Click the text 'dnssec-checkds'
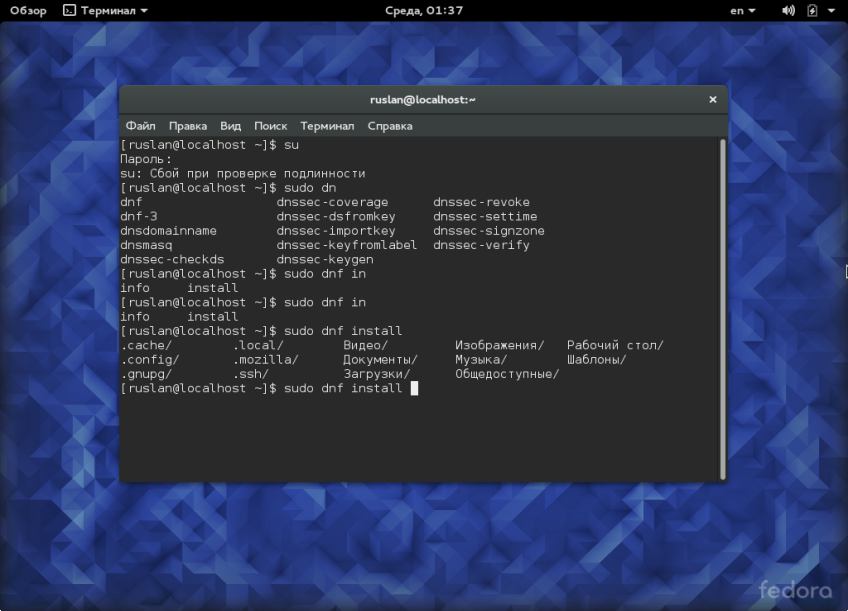This screenshot has width=848, height=611. tap(172, 260)
